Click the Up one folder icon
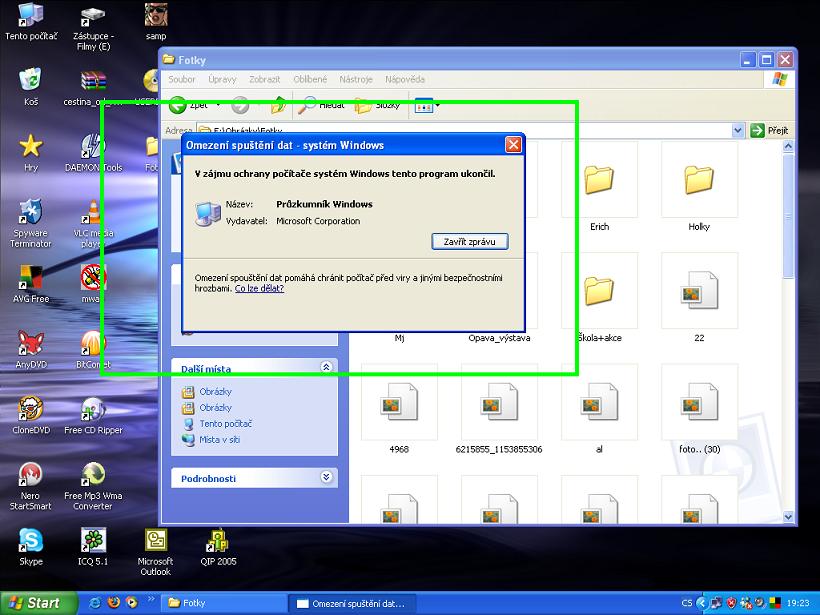 point(279,105)
